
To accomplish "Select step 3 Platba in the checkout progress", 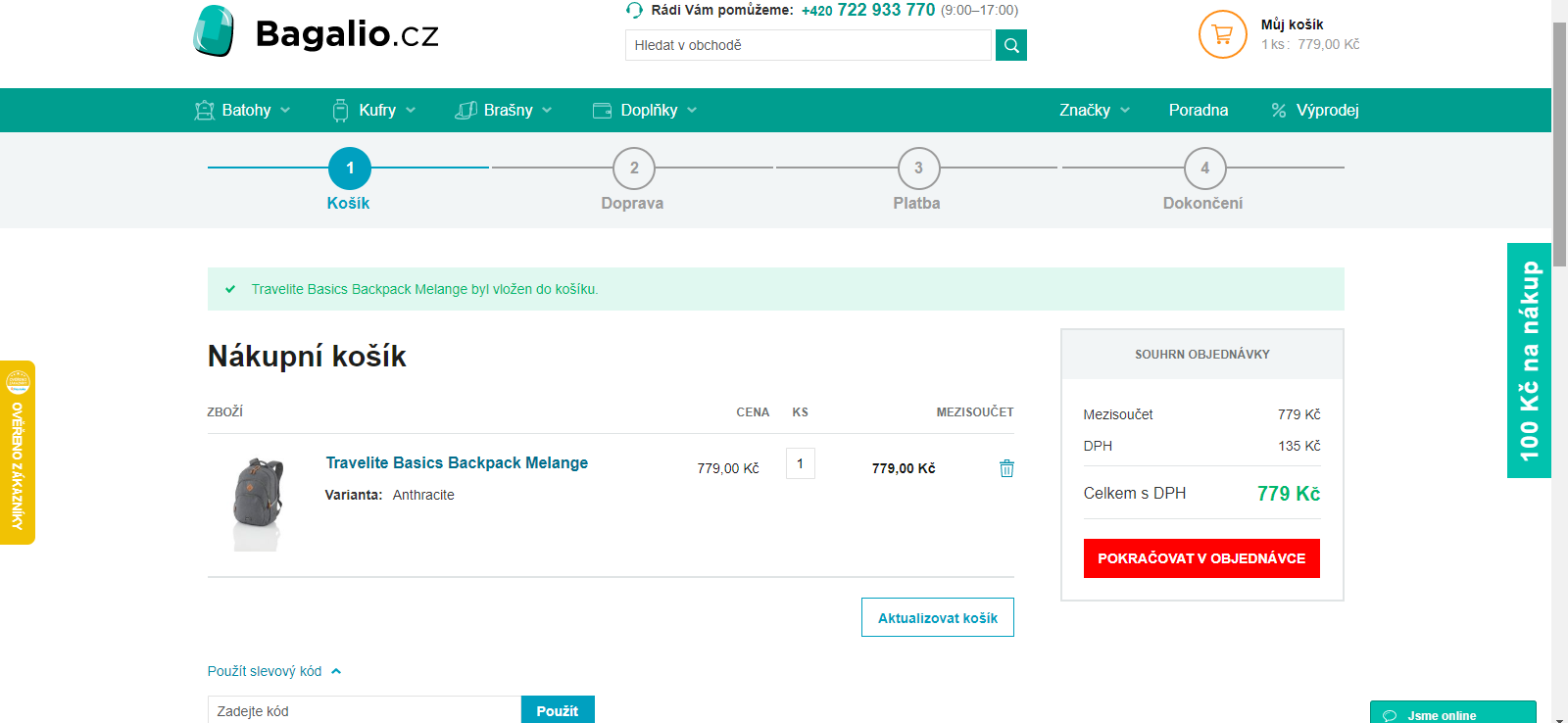I will (917, 180).
